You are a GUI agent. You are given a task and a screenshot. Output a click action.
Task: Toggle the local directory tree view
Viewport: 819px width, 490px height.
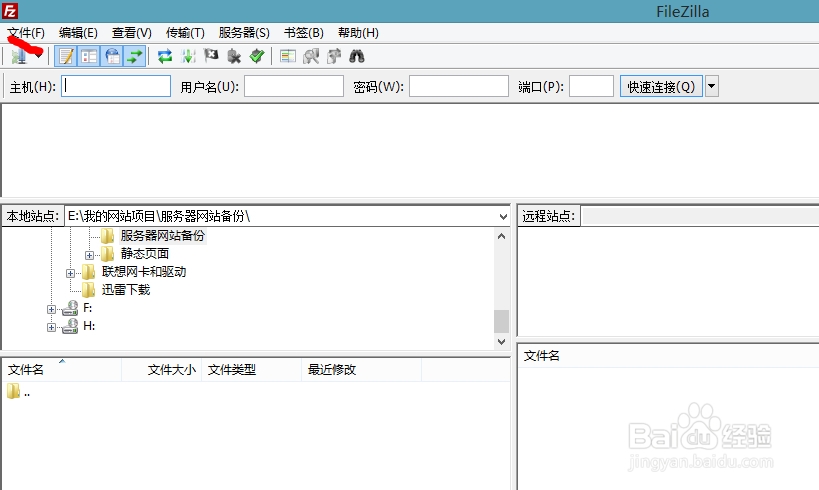click(x=89, y=56)
